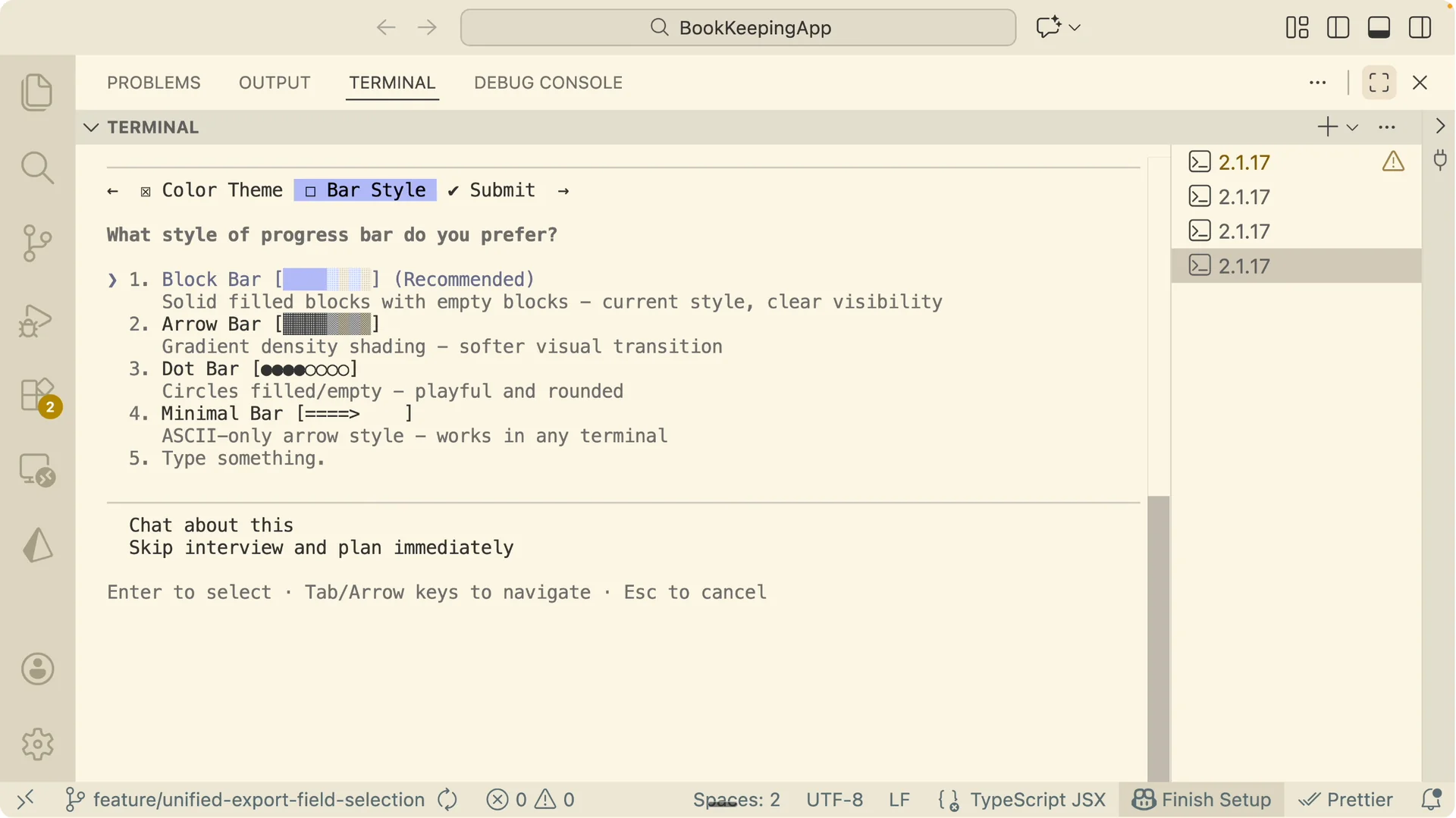Show errors and warnings count
1456x818 pixels.
pyautogui.click(x=530, y=800)
